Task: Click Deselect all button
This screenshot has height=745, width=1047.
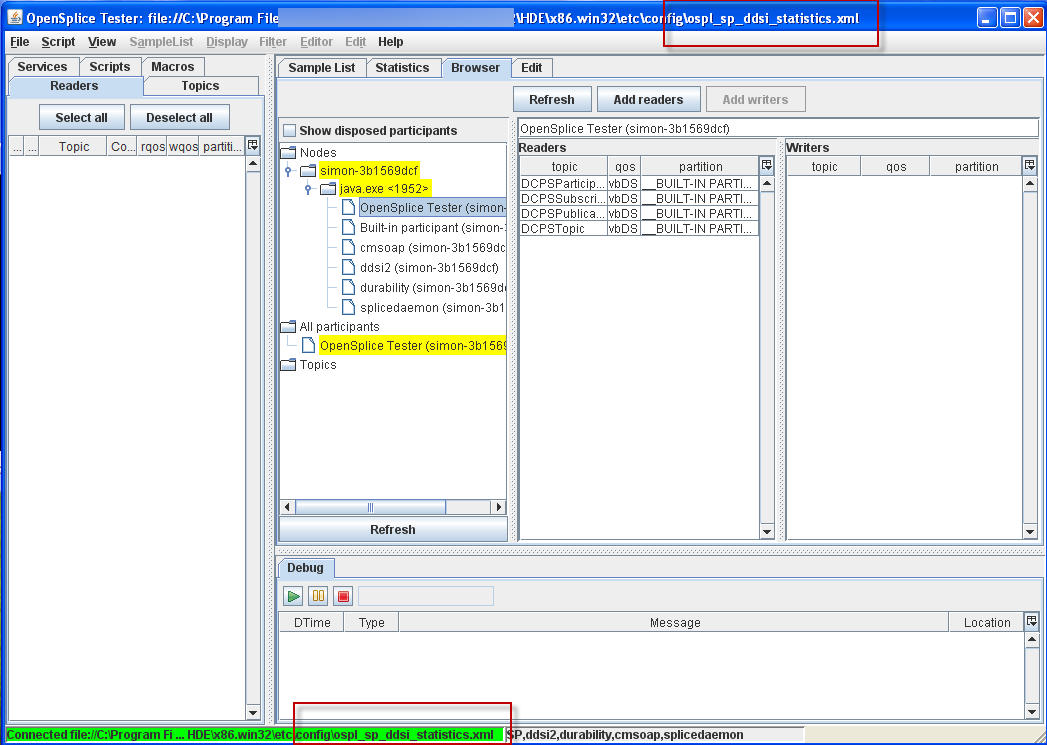Action: coord(180,117)
